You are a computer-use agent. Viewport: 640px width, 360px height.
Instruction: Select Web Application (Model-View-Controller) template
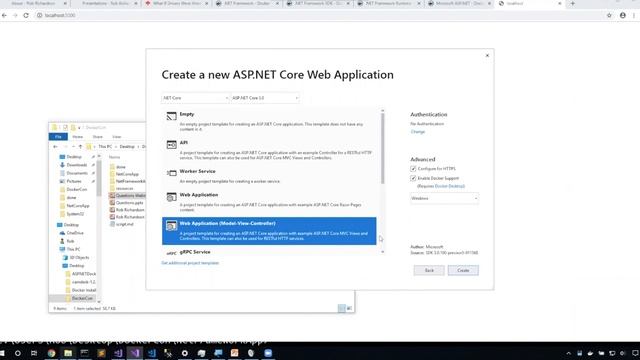[x=269, y=231]
